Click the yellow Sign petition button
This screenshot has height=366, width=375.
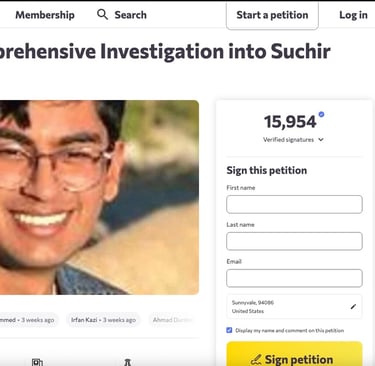tap(294, 354)
